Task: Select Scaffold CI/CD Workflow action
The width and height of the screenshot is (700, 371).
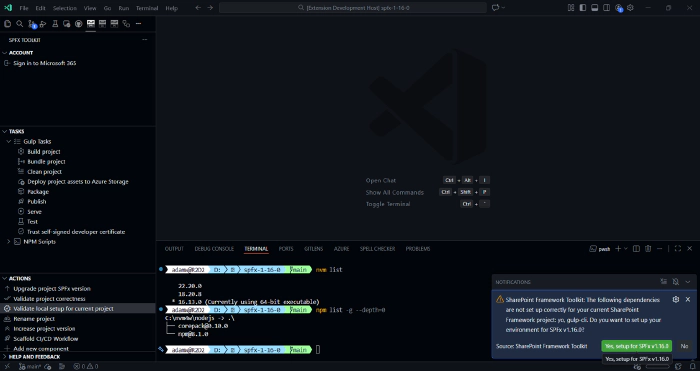Action: 46,339
